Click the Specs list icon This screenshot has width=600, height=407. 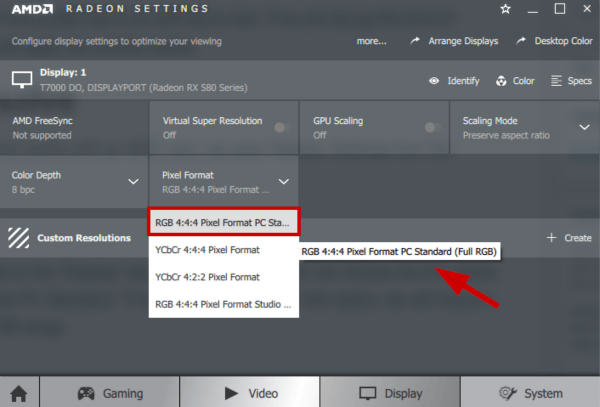pyautogui.click(x=556, y=81)
